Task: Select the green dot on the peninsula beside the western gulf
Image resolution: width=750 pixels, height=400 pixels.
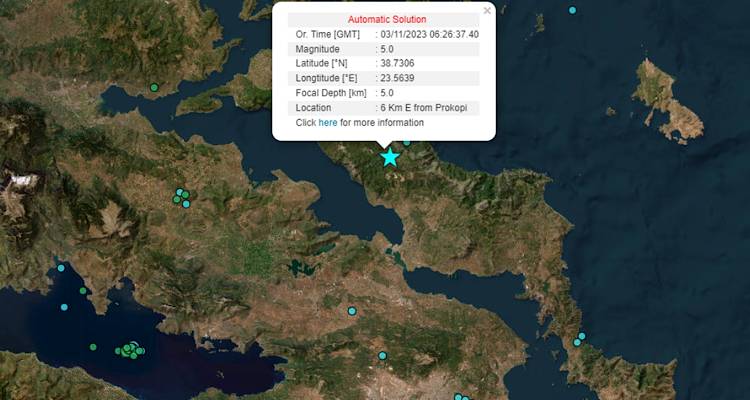Action: pyautogui.click(x=83, y=290)
